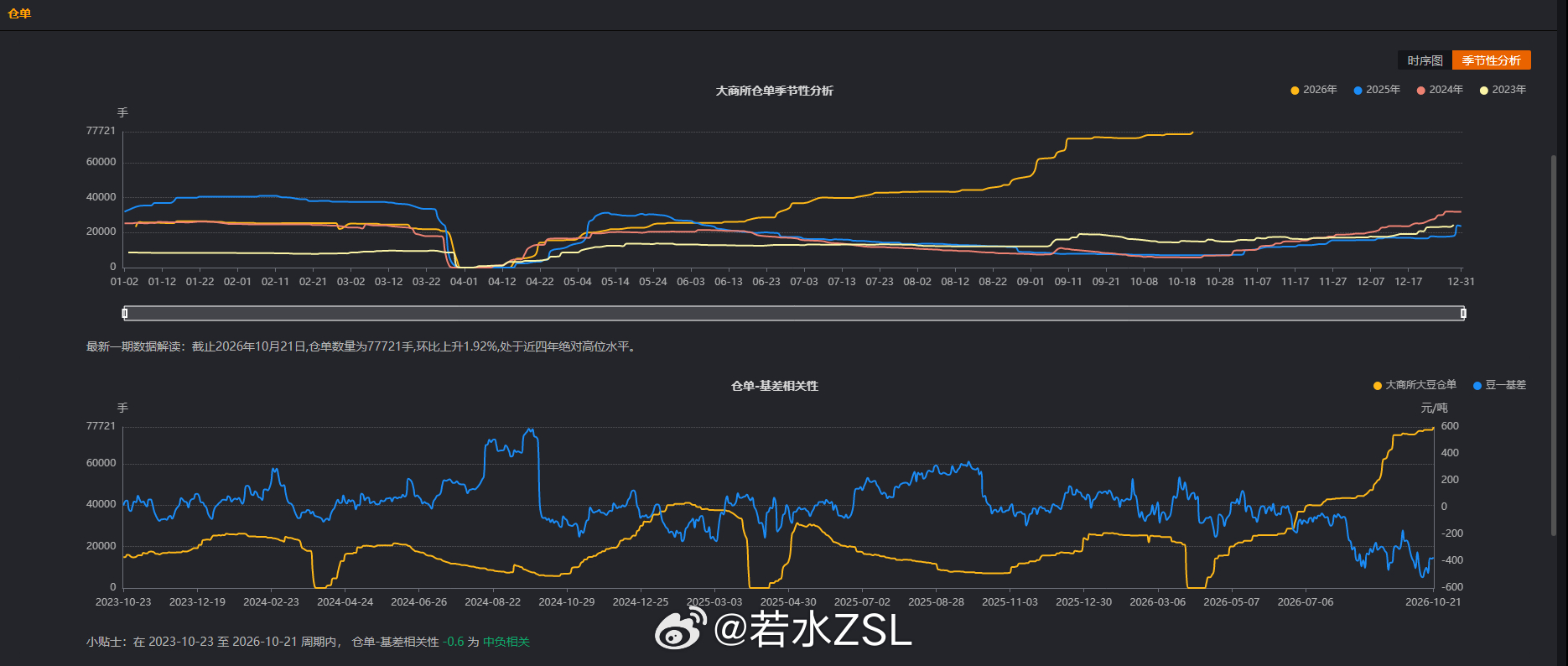Click the page vertical scrollbar
The image size is (1568, 666).
(x=1554, y=344)
